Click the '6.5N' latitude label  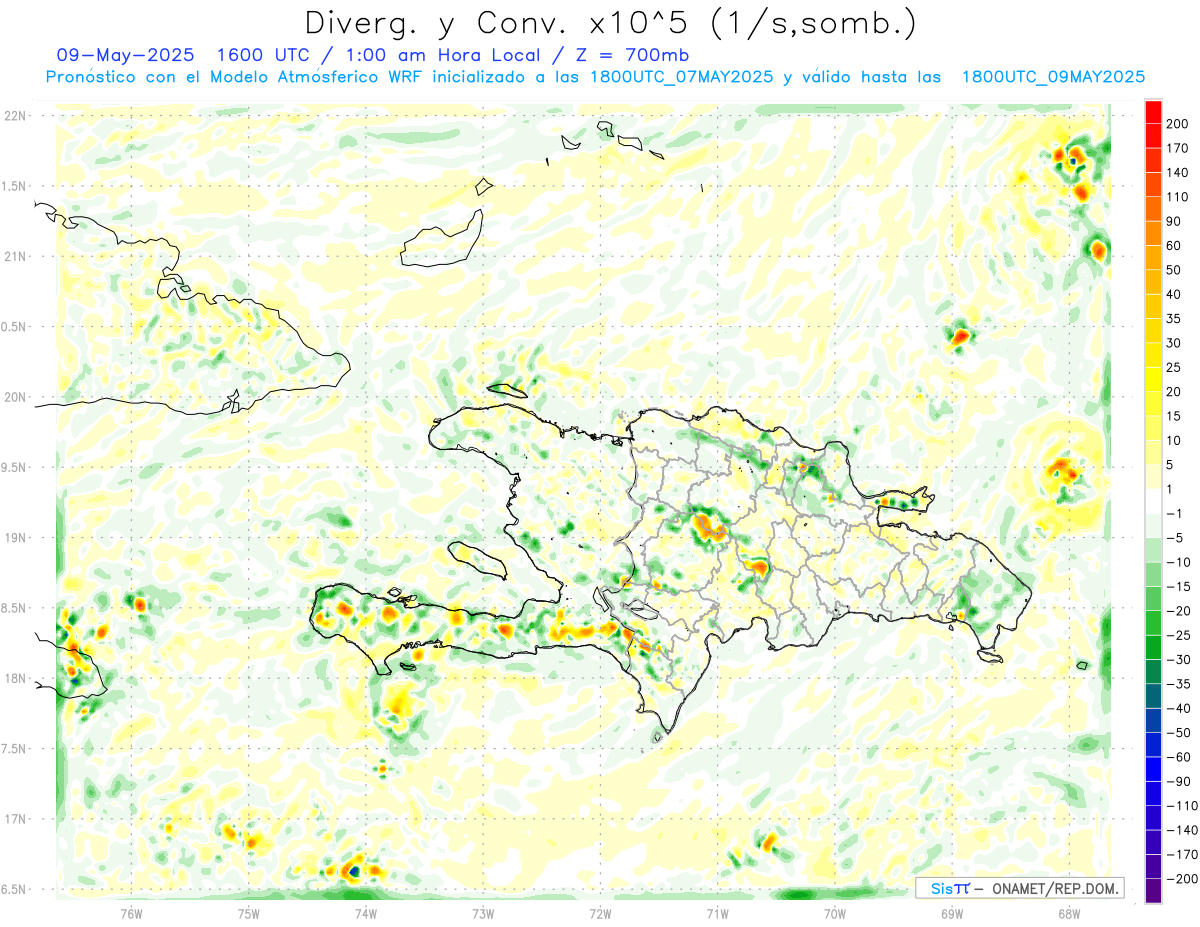(x=14, y=889)
